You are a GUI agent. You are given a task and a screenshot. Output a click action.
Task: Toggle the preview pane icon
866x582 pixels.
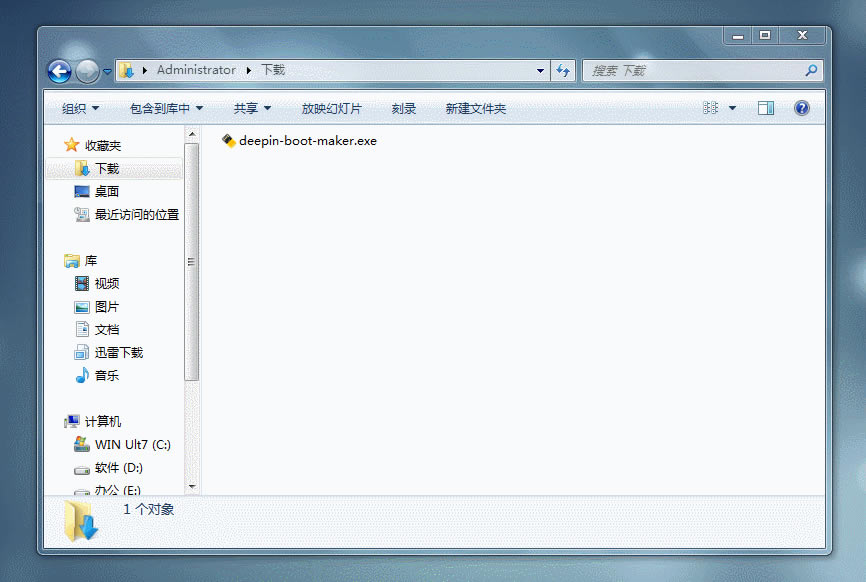tap(766, 108)
